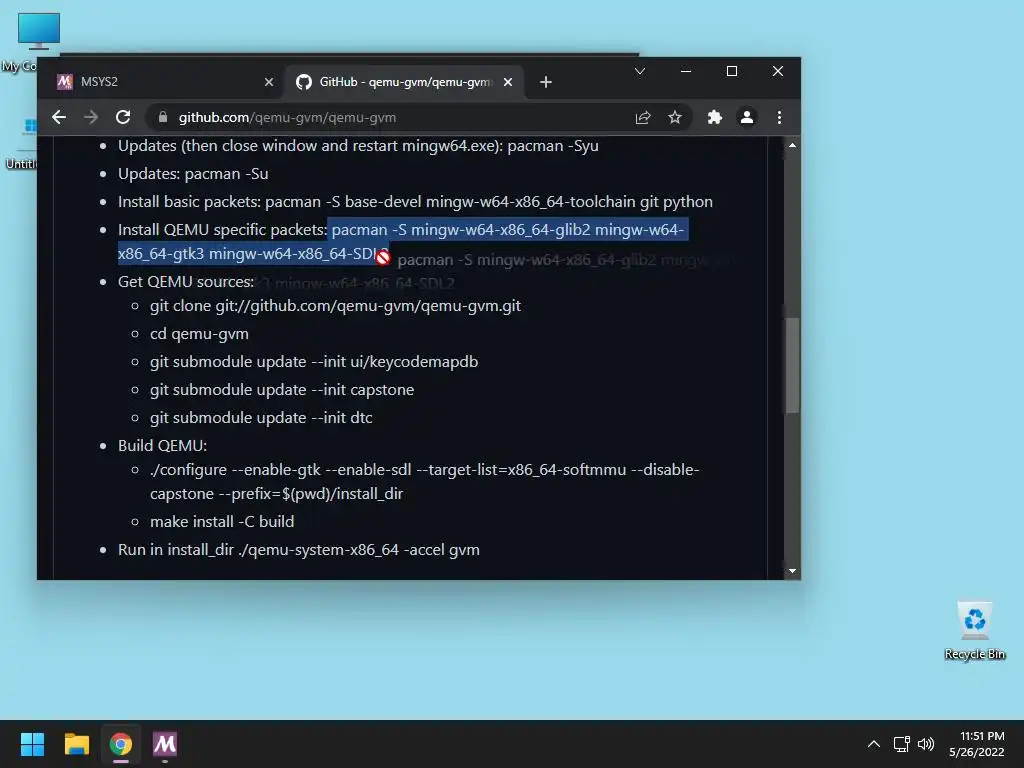Click the browser forward arrow
Viewport: 1024px width, 768px height.
(x=91, y=118)
